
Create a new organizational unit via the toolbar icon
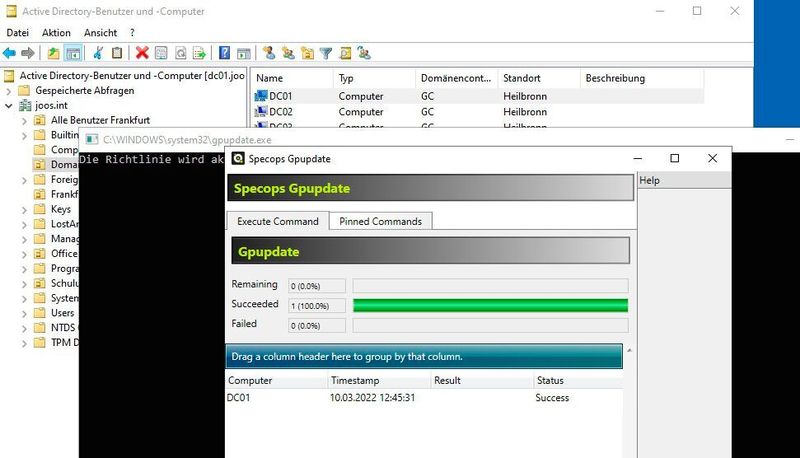(307, 53)
